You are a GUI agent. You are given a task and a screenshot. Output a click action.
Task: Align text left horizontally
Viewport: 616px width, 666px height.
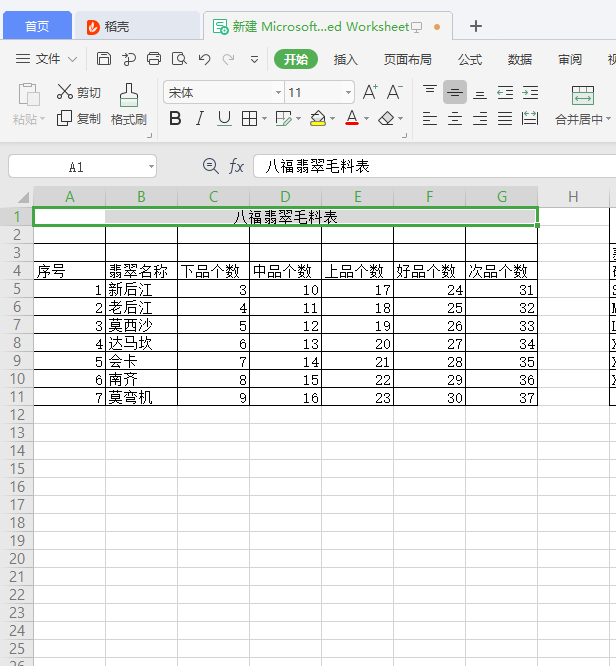pyautogui.click(x=430, y=119)
